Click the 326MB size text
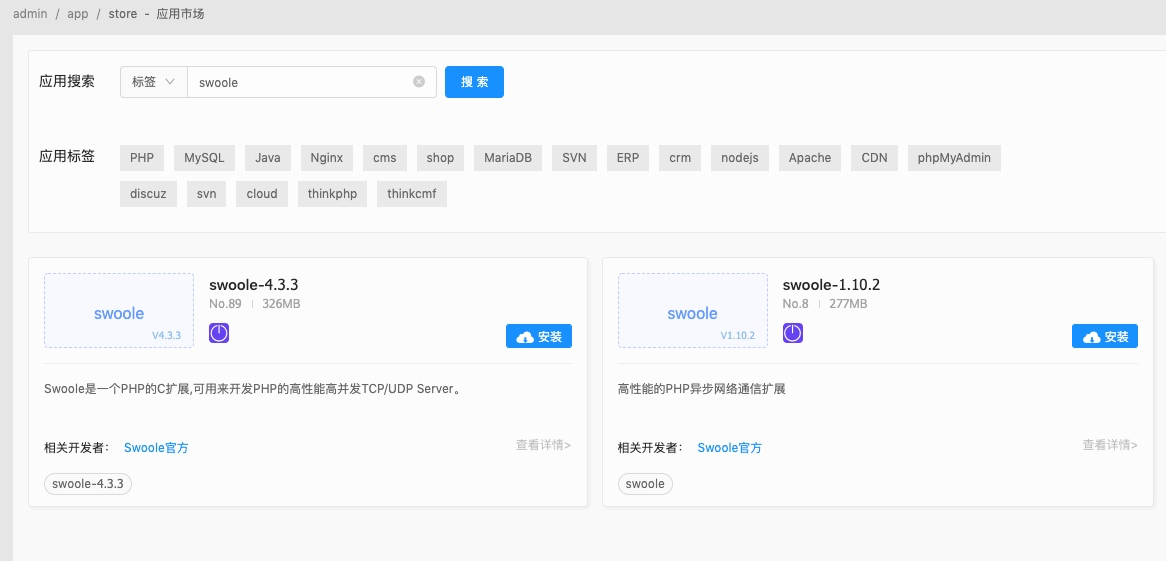Viewport: 1166px width, 561px height. click(x=281, y=304)
